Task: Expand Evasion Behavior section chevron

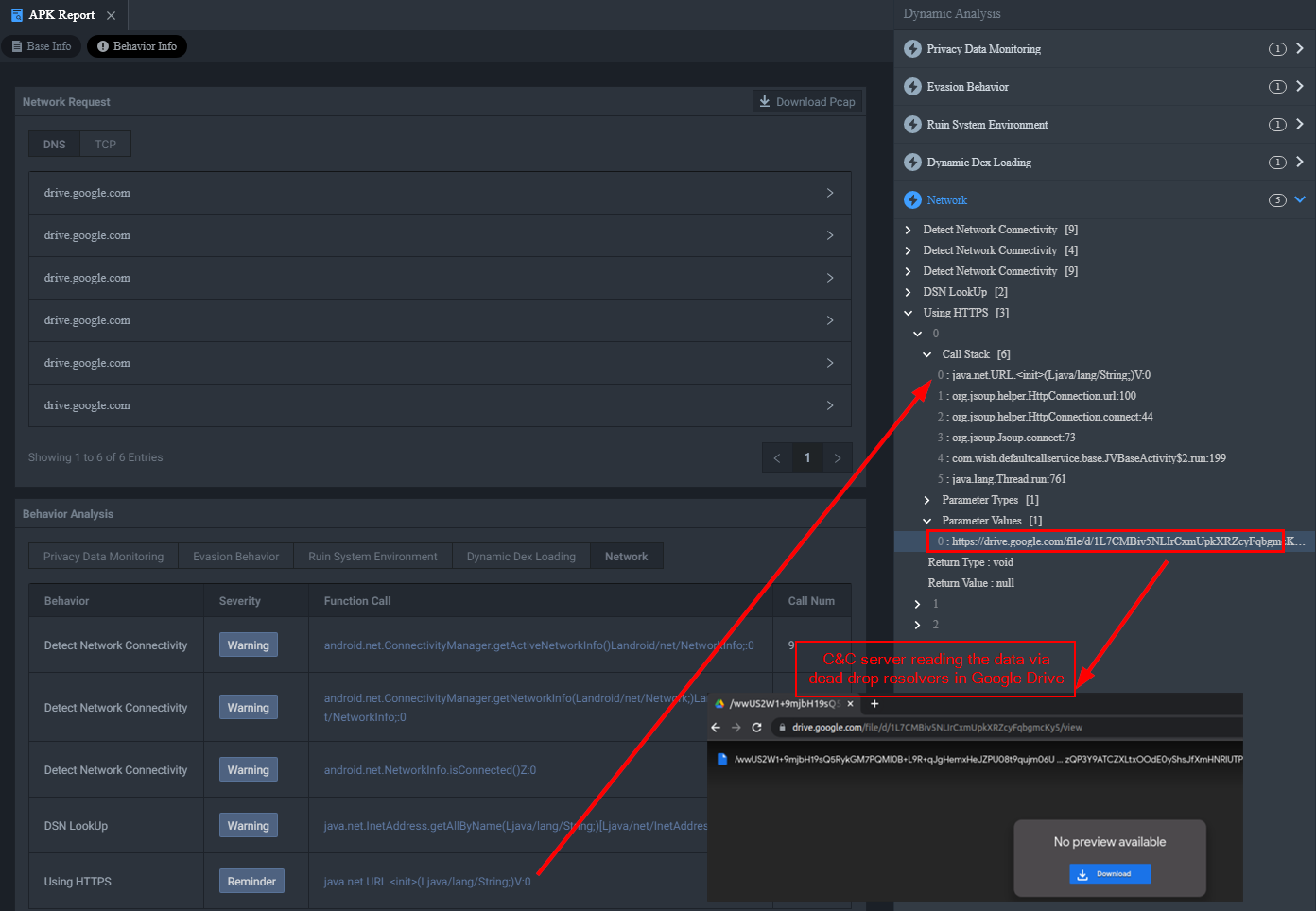Action: coord(1300,86)
